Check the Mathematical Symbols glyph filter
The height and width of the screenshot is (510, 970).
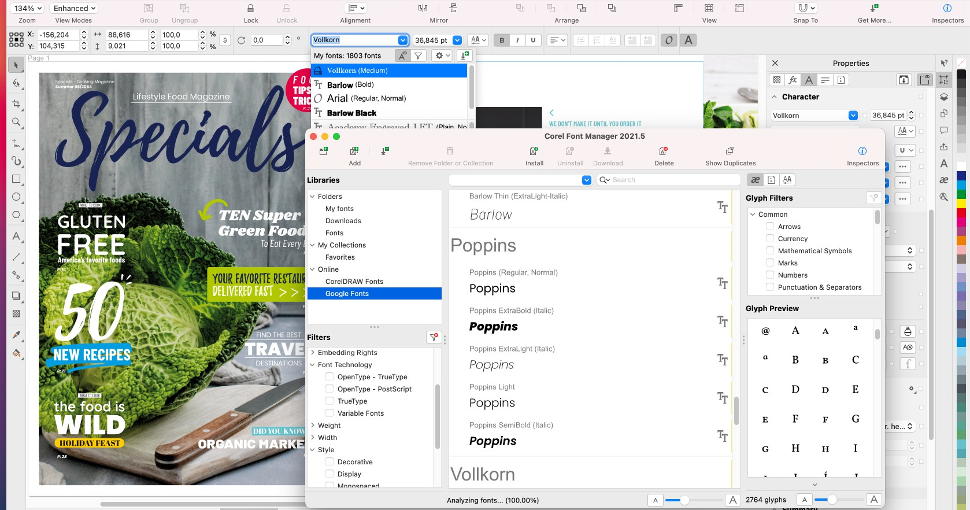pyautogui.click(x=770, y=251)
